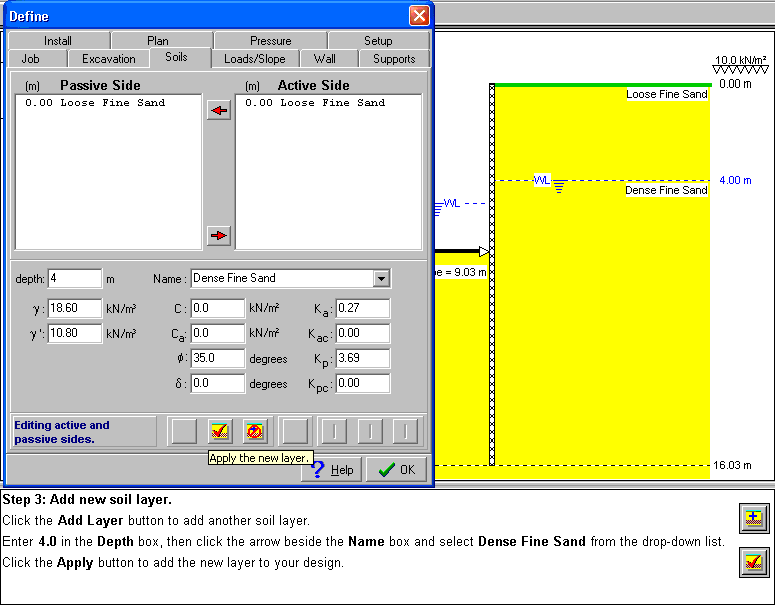Viewport: 775px width, 605px height.
Task: Click the Apply new layer checkmark icon
Action: pos(220,431)
